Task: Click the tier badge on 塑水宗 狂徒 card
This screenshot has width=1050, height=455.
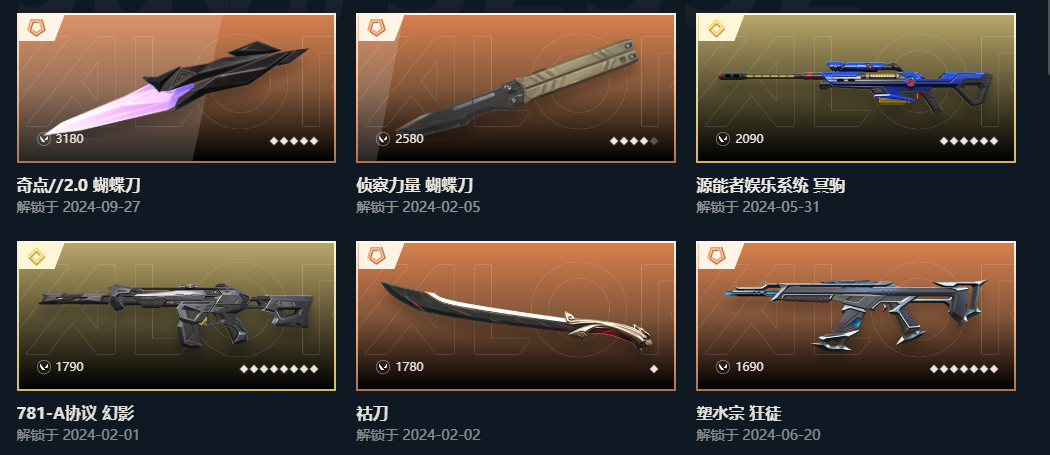Action: 717,256
